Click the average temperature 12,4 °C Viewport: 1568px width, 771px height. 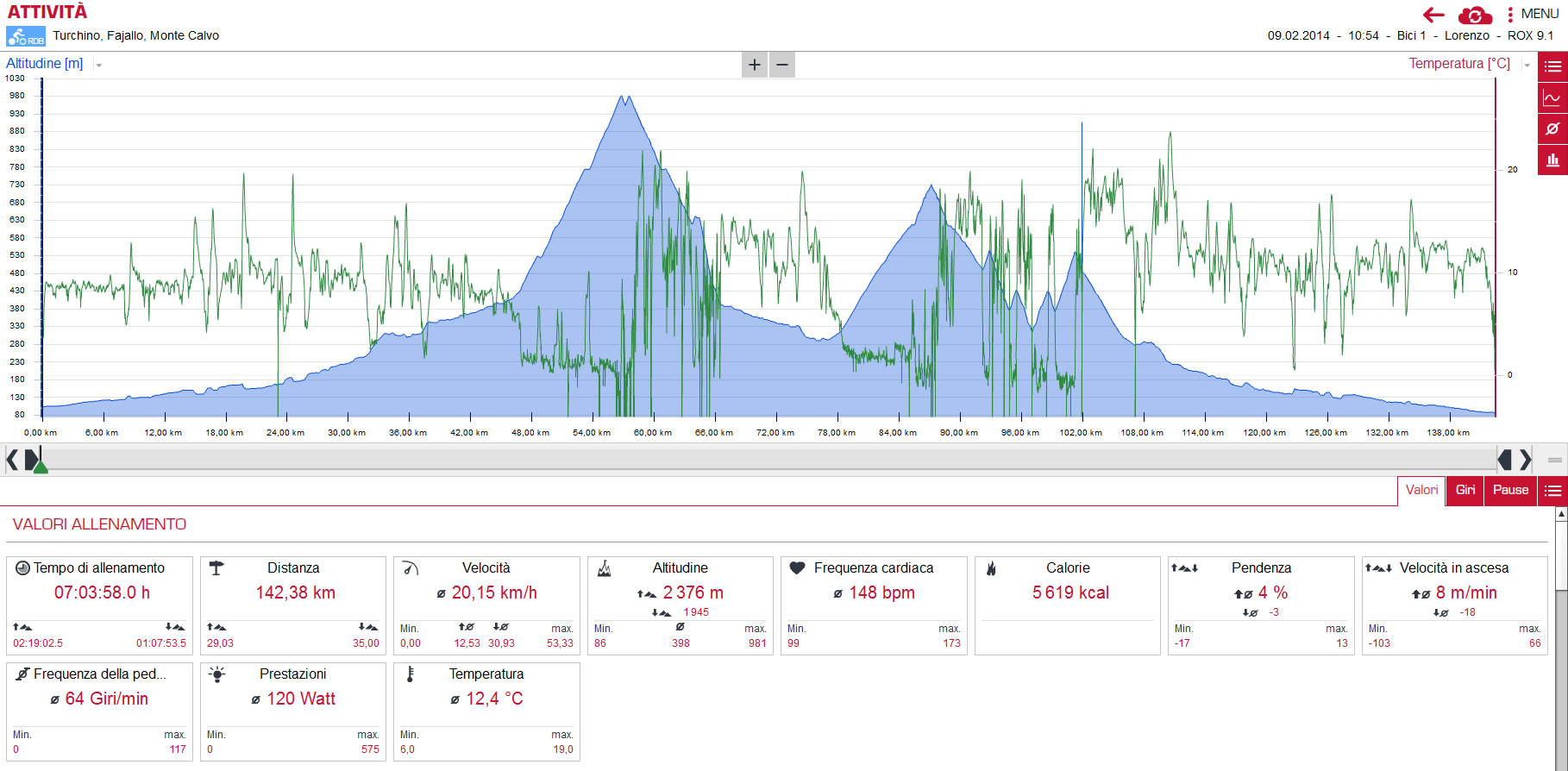494,699
